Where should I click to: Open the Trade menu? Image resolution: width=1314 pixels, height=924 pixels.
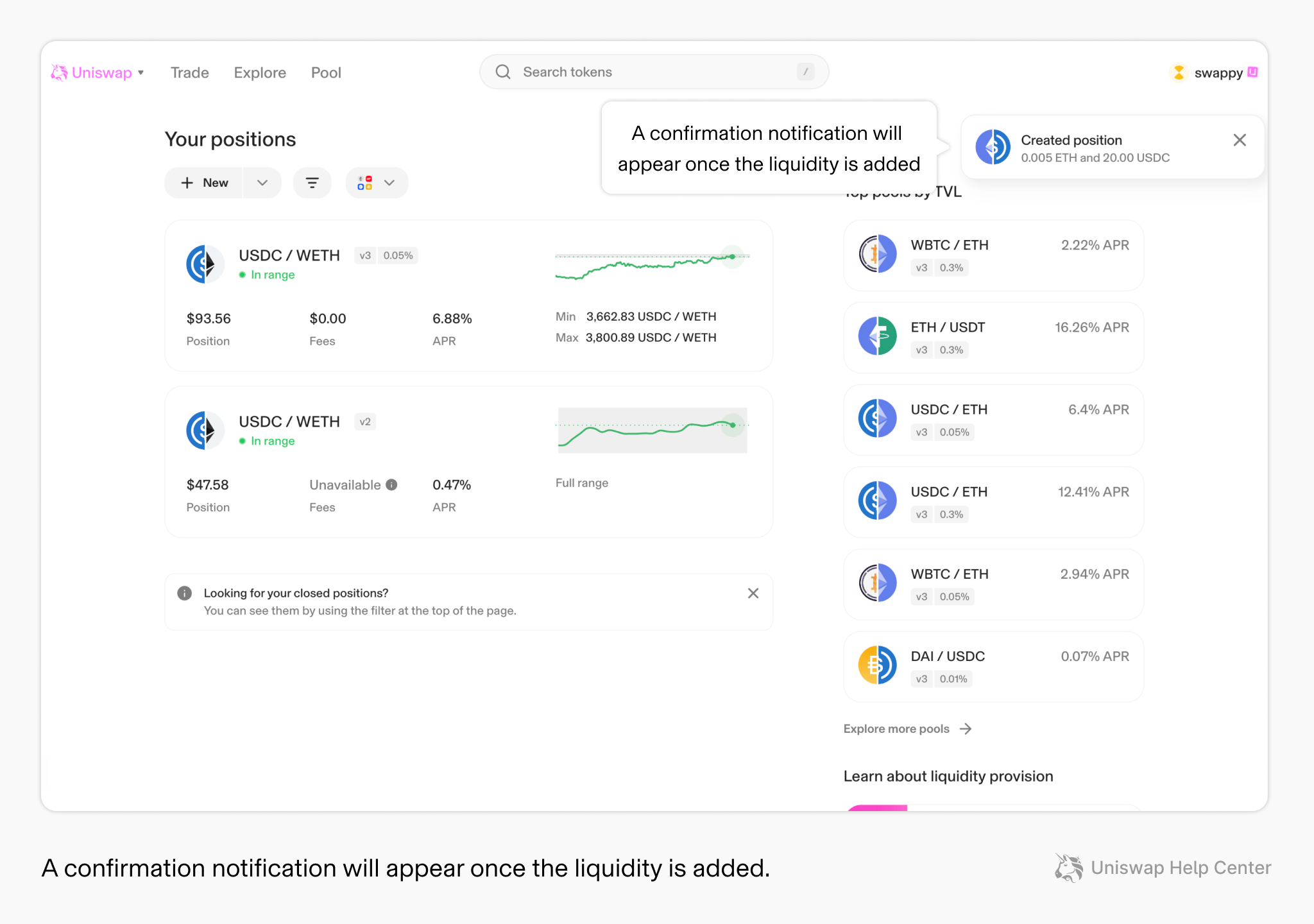(190, 73)
